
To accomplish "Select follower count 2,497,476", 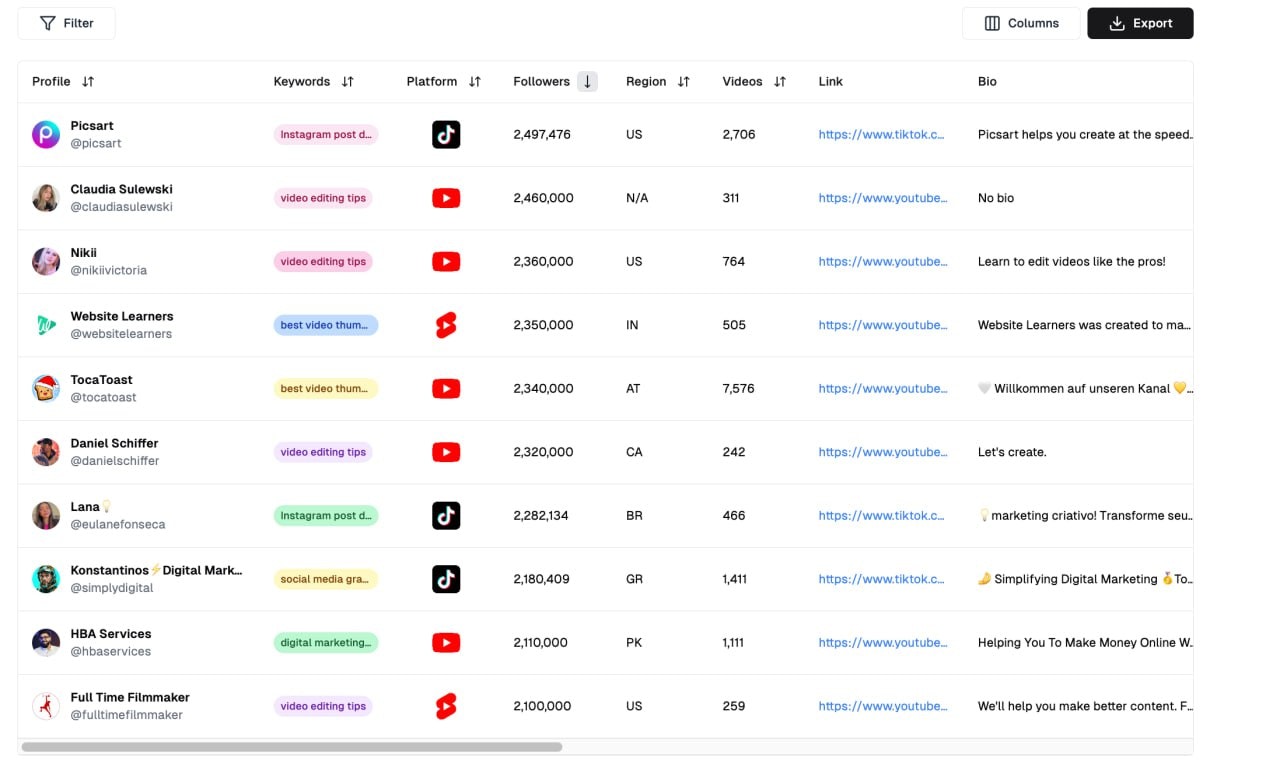I will point(542,134).
